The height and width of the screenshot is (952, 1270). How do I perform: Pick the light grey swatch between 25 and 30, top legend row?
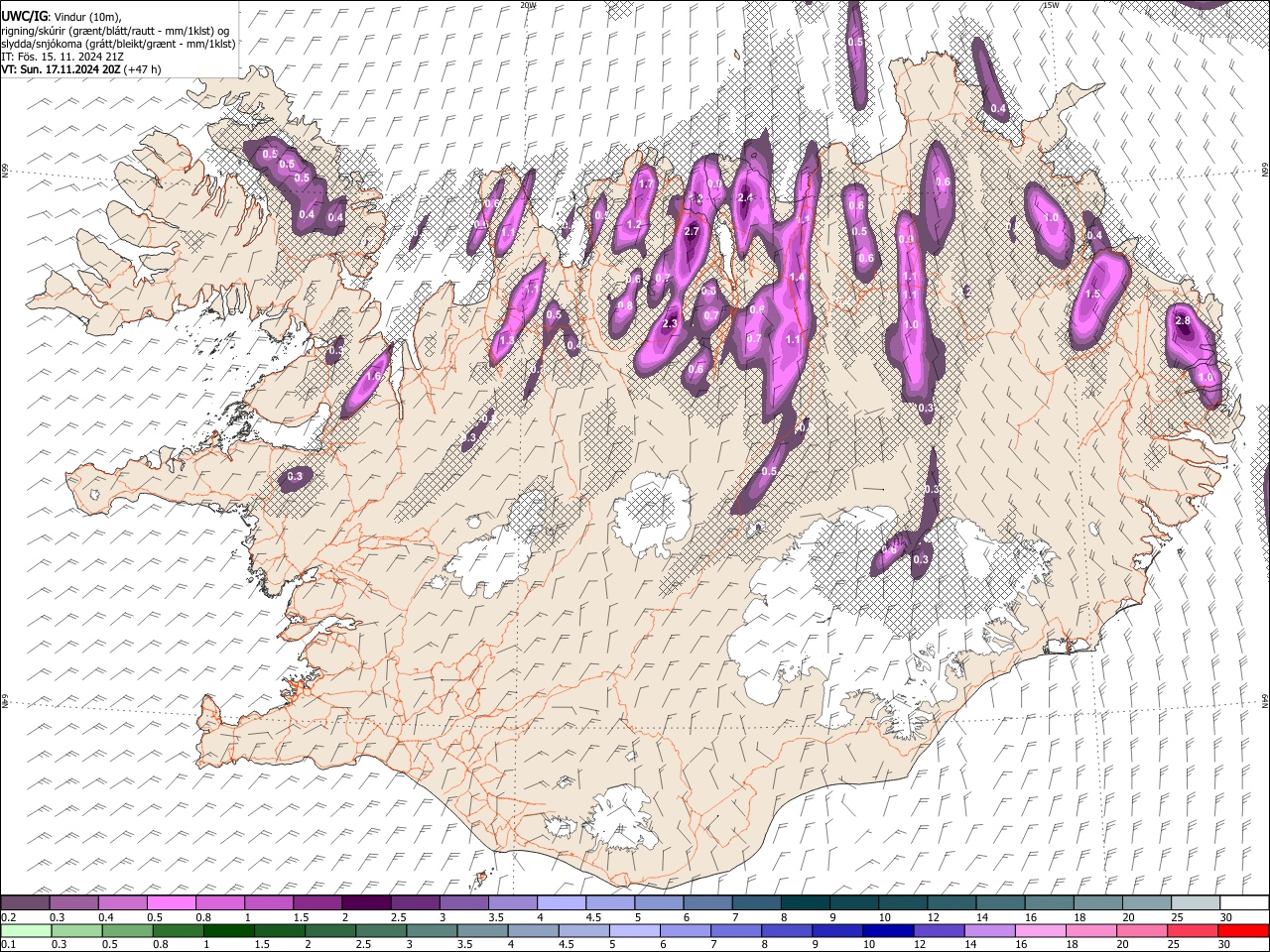pyautogui.click(x=1196, y=903)
